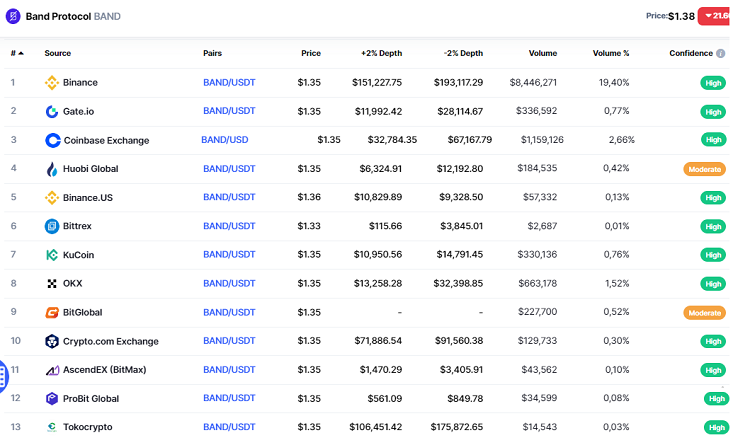Click the Crypto.com Exchange logo icon
This screenshot has width=750, height=445.
[52, 342]
